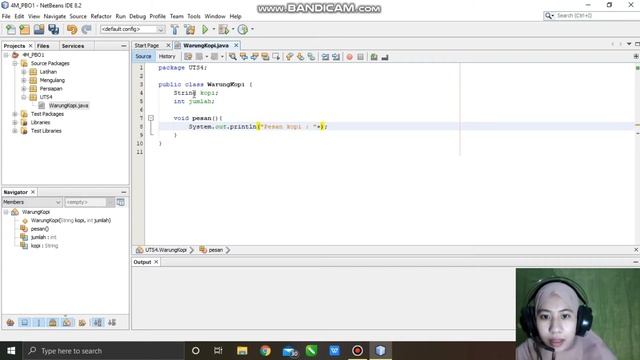Close the Start Page tab

click(x=168, y=45)
